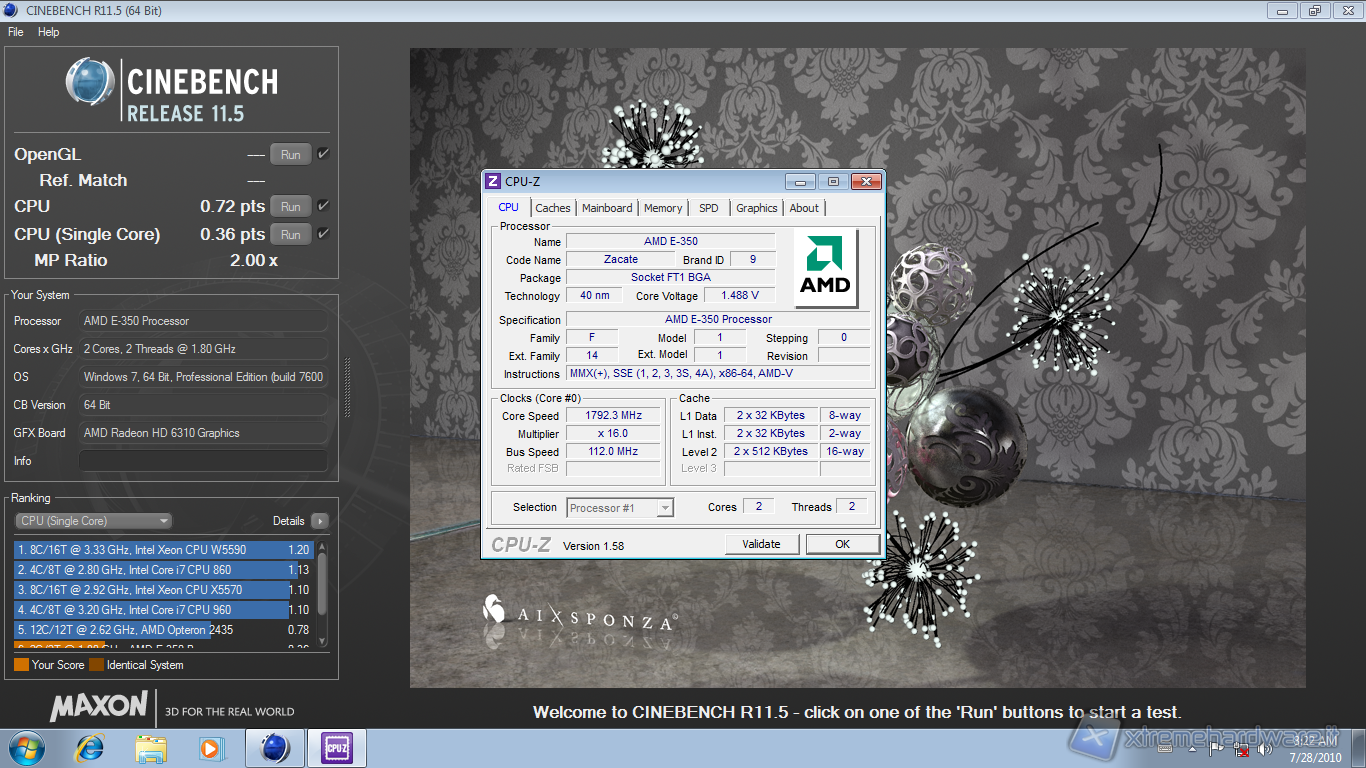Open Windows Explorer folder icon

coord(151,747)
